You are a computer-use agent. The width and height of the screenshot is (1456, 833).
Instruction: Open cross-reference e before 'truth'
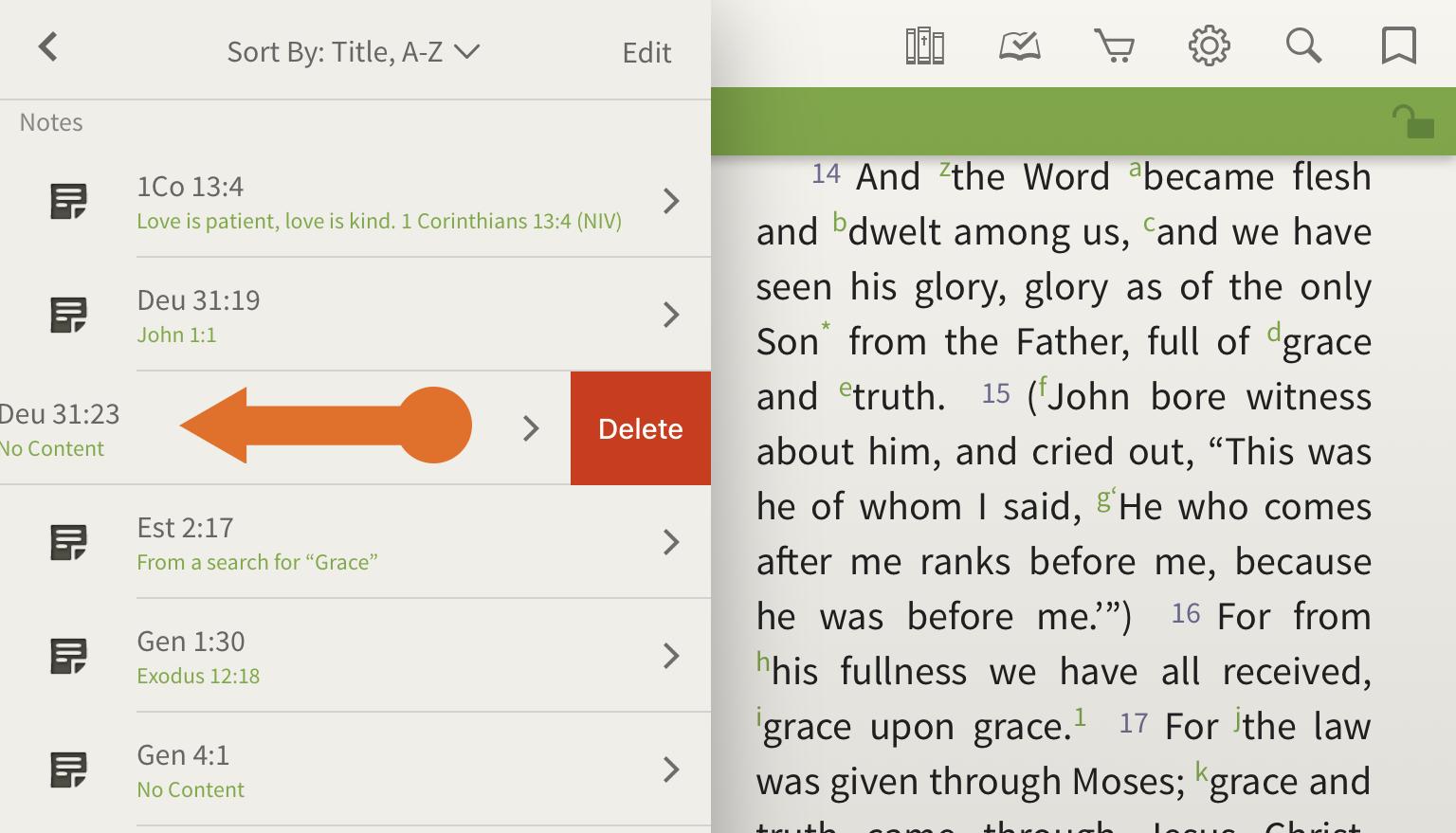coord(846,389)
